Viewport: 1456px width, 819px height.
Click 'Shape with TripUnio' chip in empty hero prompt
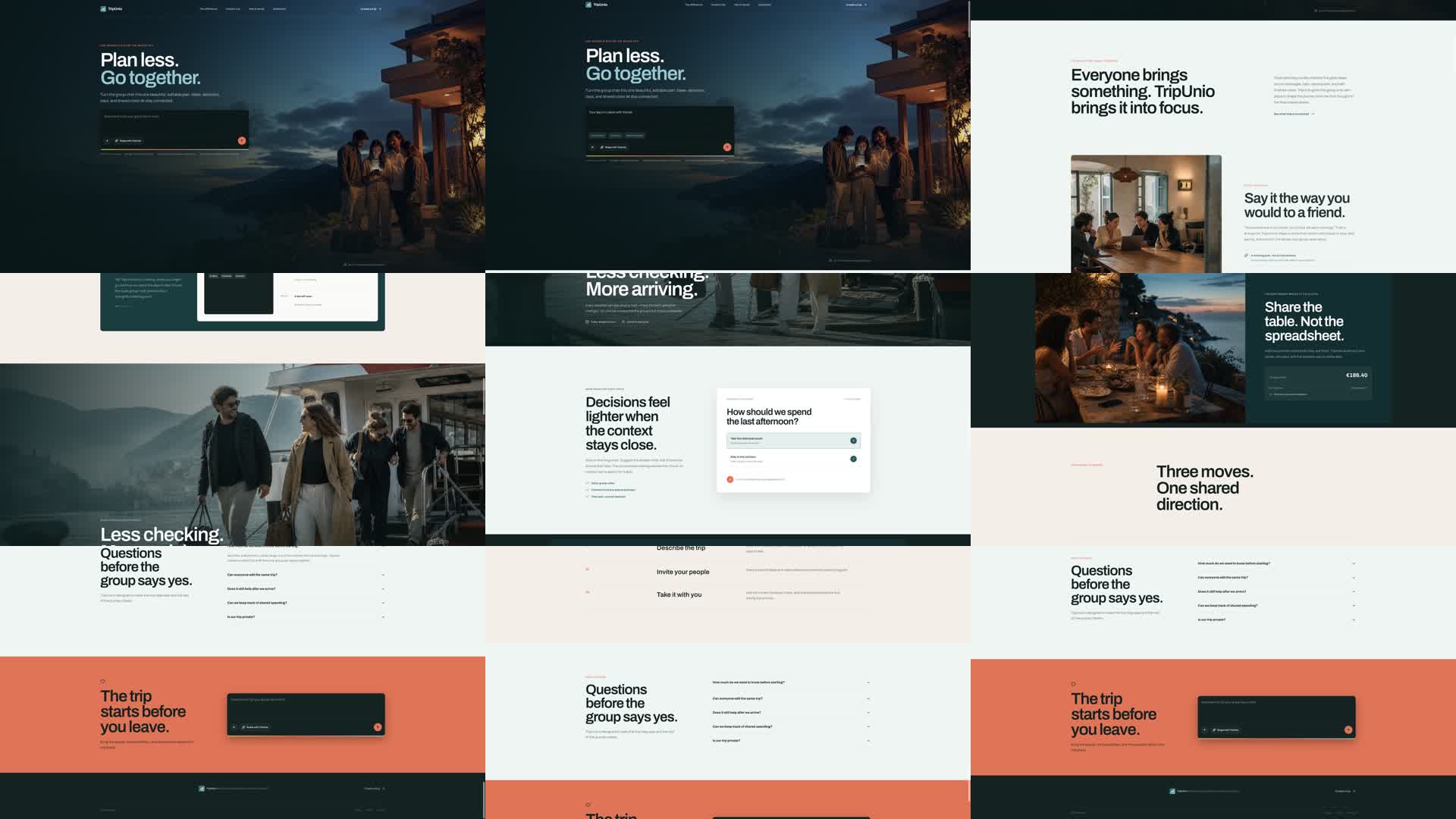click(x=128, y=140)
